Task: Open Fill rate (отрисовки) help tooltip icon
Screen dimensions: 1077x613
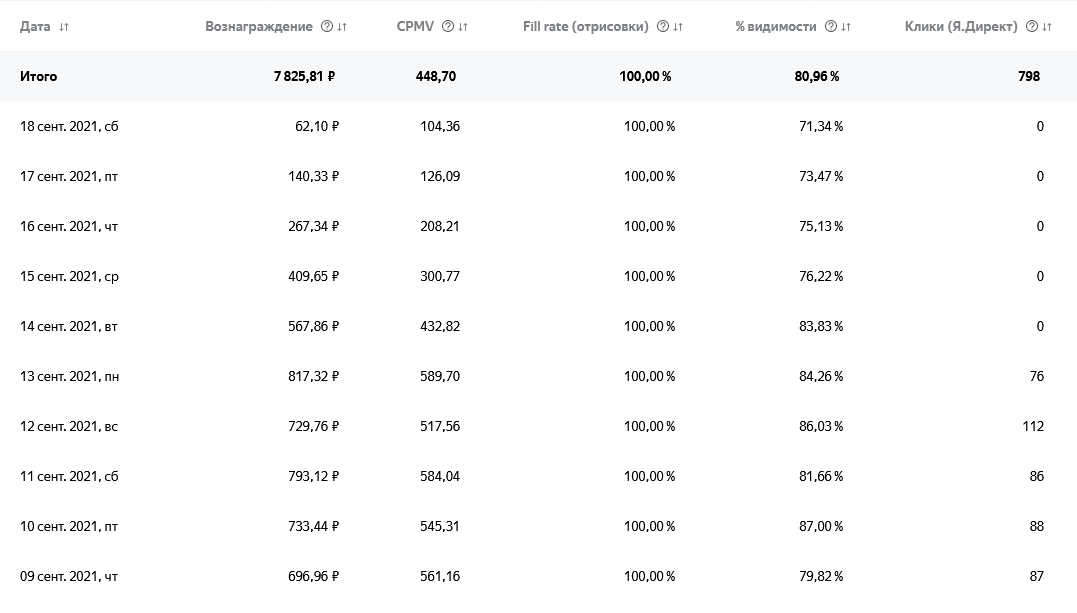Action: 663,27
